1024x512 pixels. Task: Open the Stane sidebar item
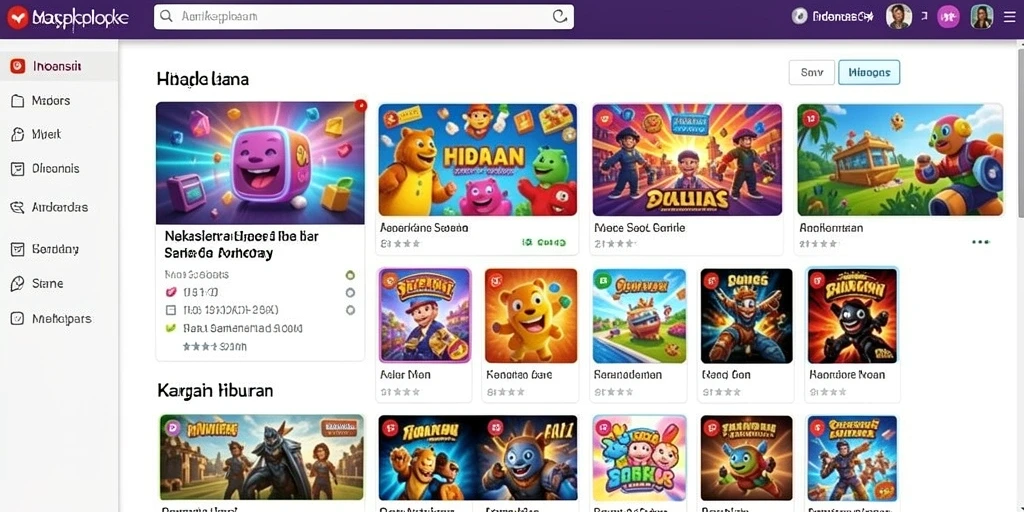(x=38, y=283)
